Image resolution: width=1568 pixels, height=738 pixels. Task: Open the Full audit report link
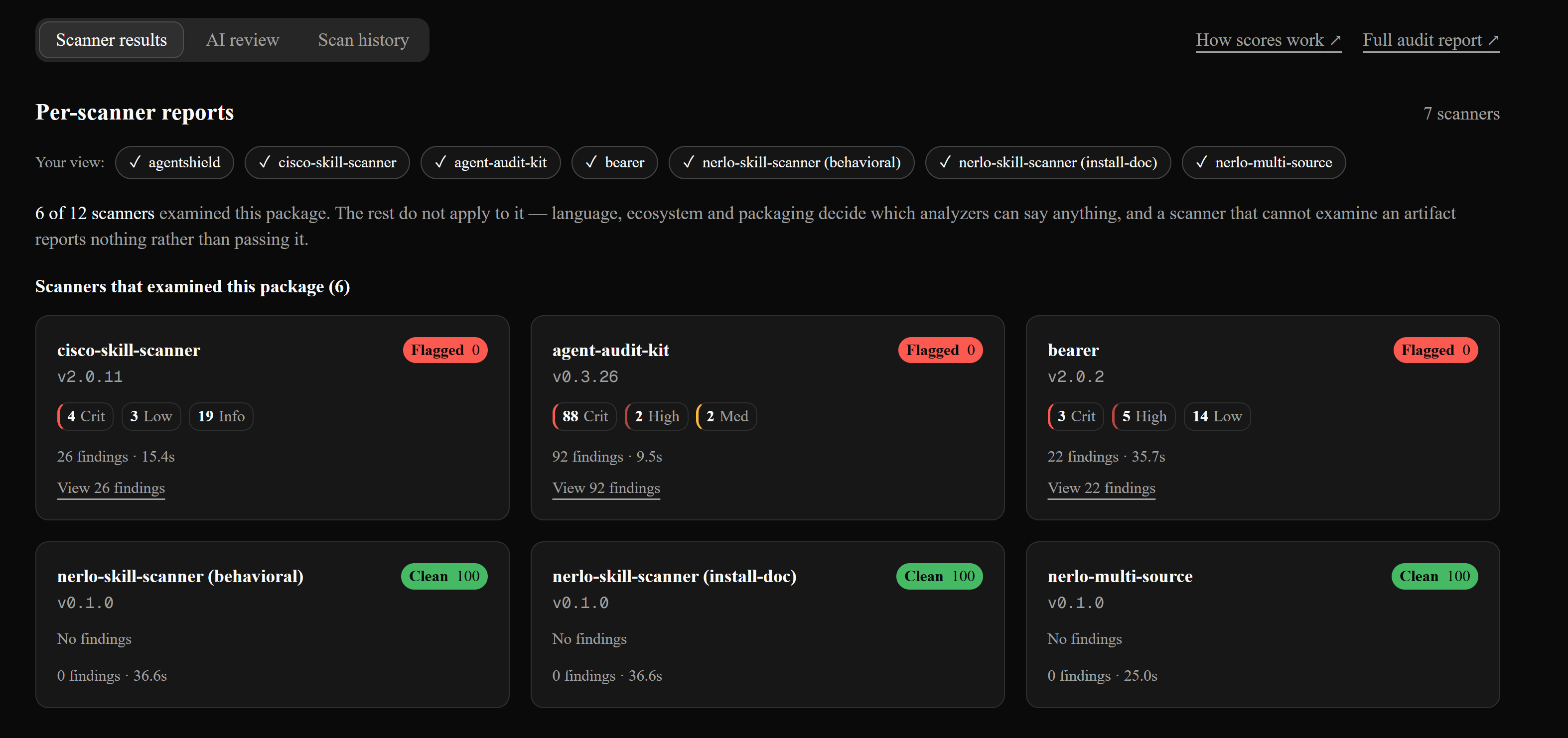(1430, 40)
